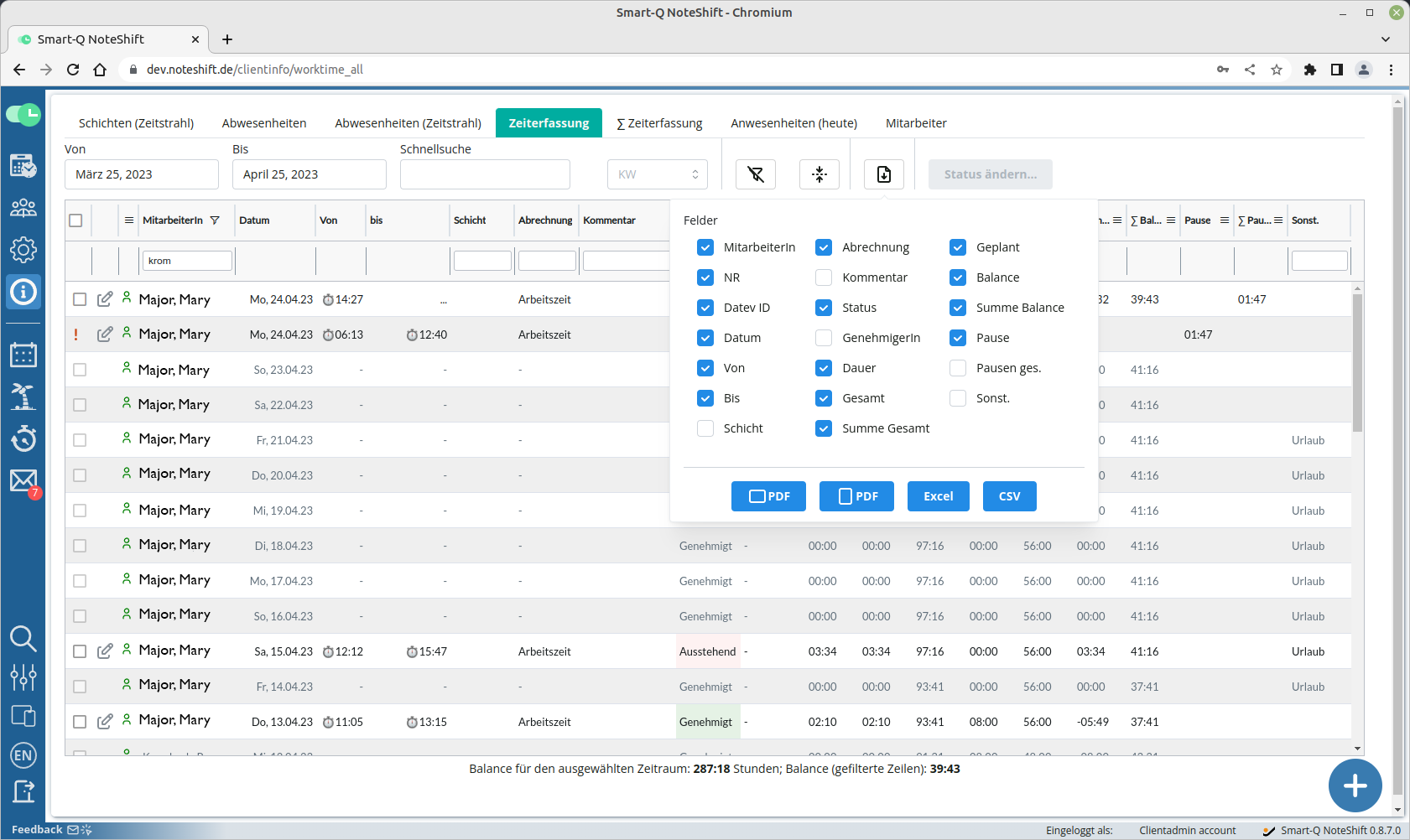Click the browser reload icon

tap(73, 70)
